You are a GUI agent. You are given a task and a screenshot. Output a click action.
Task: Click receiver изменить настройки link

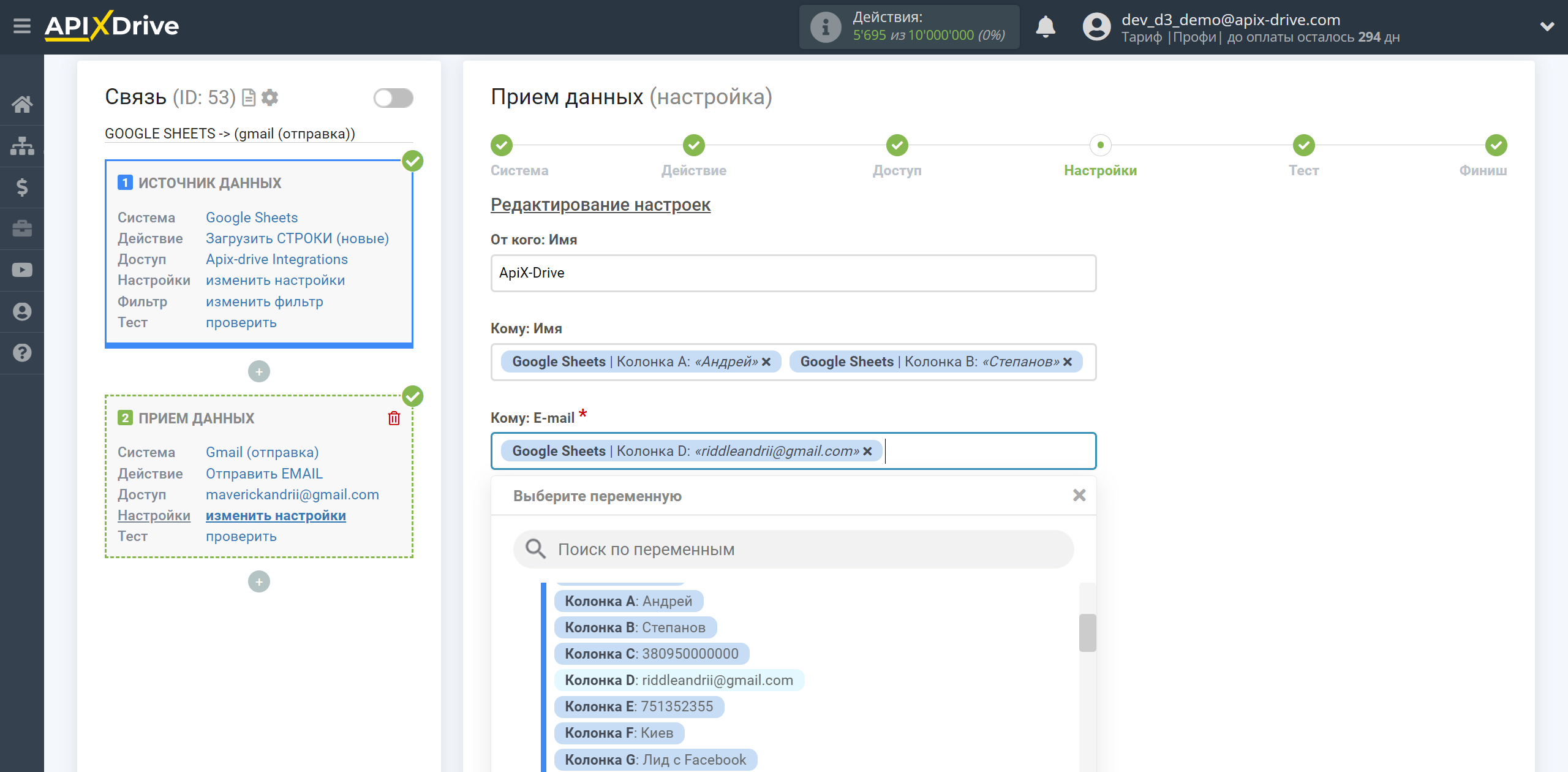(x=276, y=515)
